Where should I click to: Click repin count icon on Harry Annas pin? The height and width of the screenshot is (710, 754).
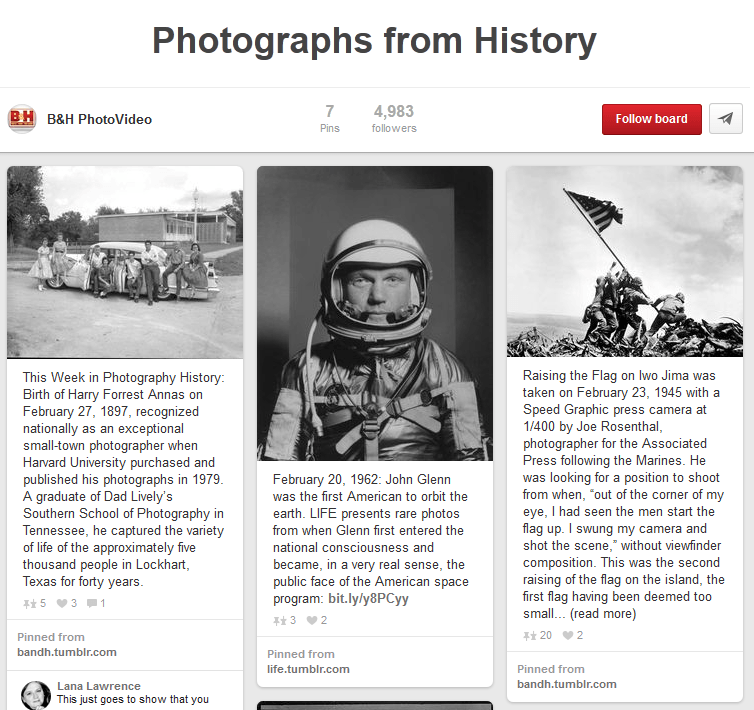coord(30,603)
